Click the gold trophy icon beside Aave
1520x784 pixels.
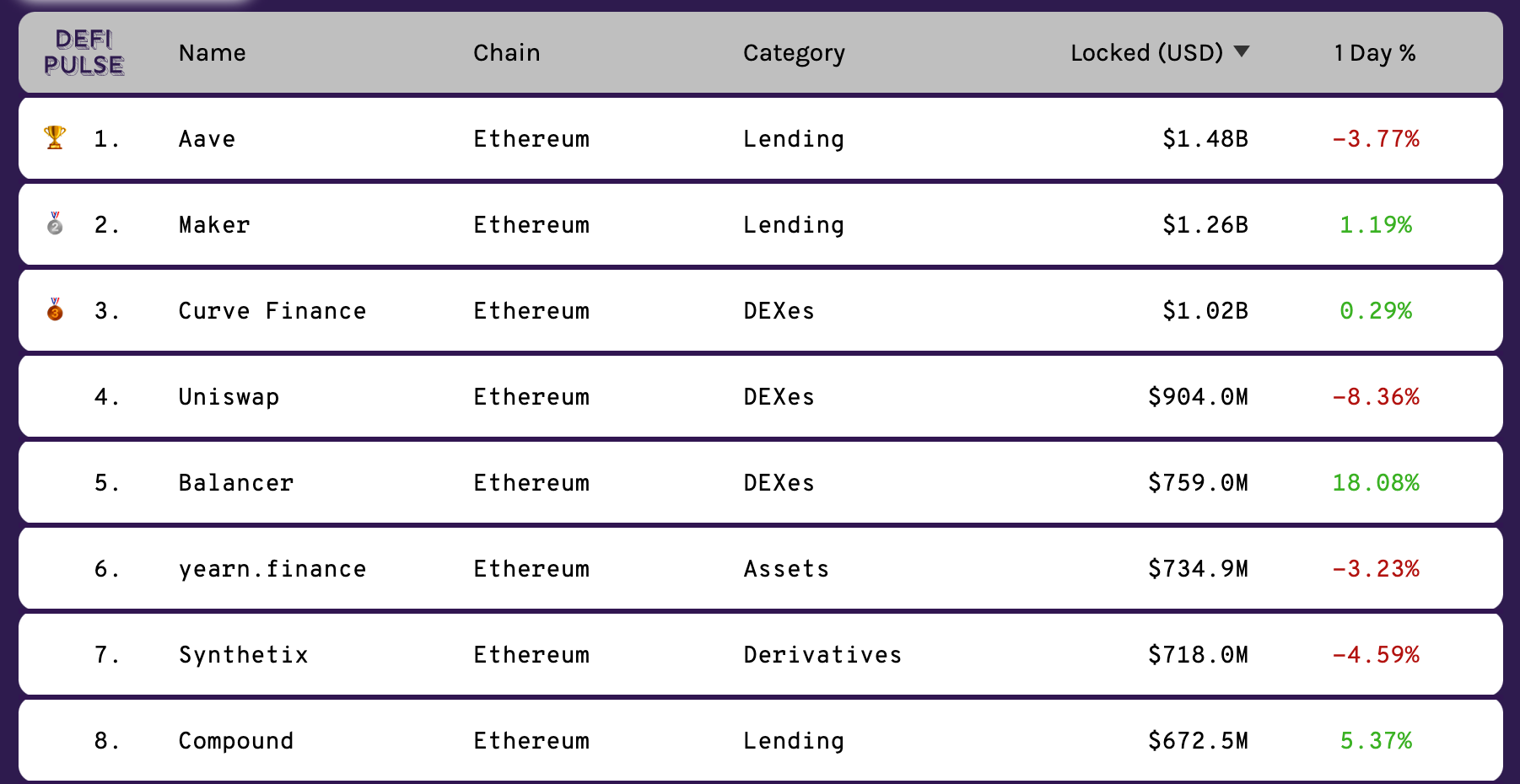click(x=55, y=137)
